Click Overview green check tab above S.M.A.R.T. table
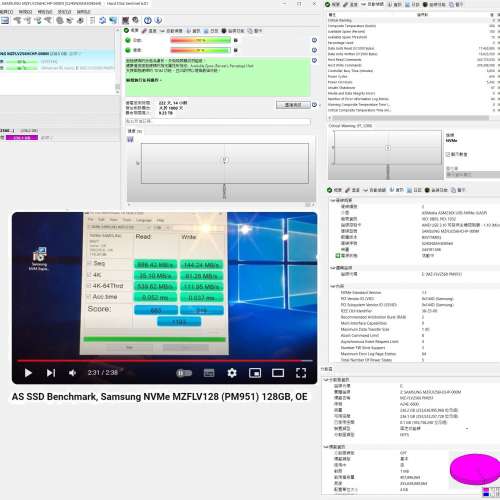The height and width of the screenshot is (500, 500). pos(332,4)
